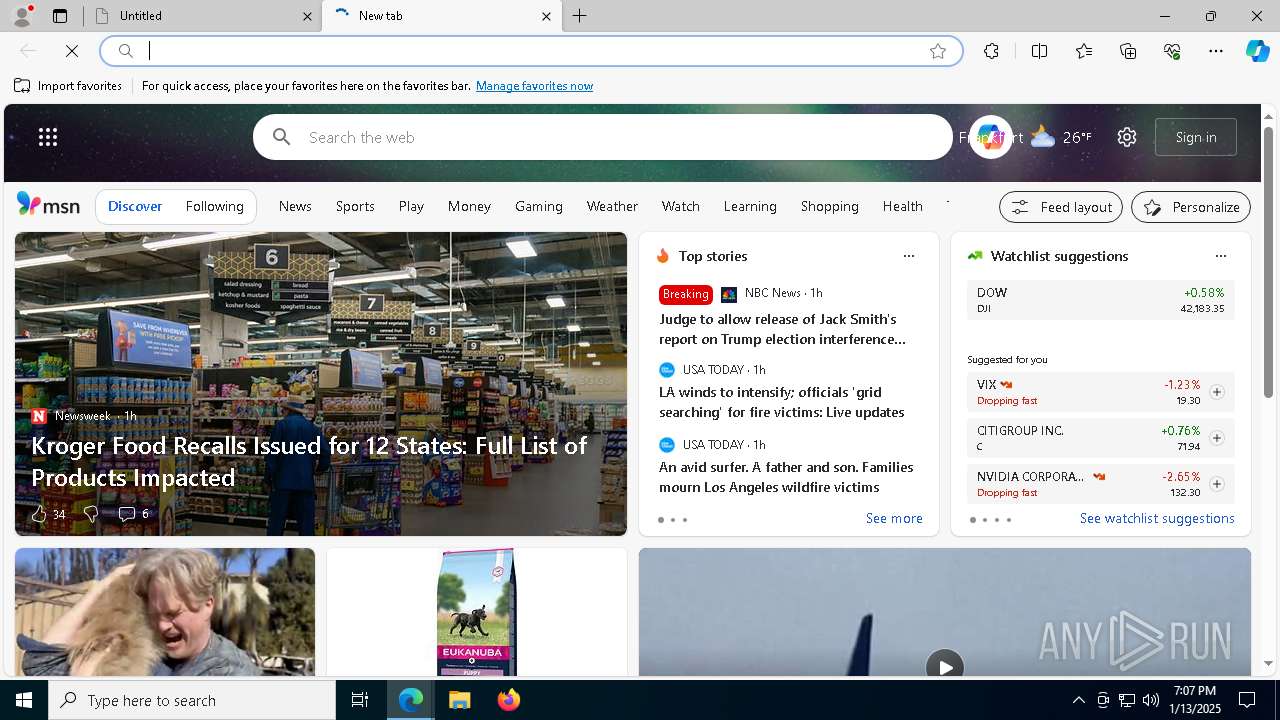Viewport: 1280px width, 720px height.
Task: Open the Extensions puzzle icon
Action: (991, 51)
